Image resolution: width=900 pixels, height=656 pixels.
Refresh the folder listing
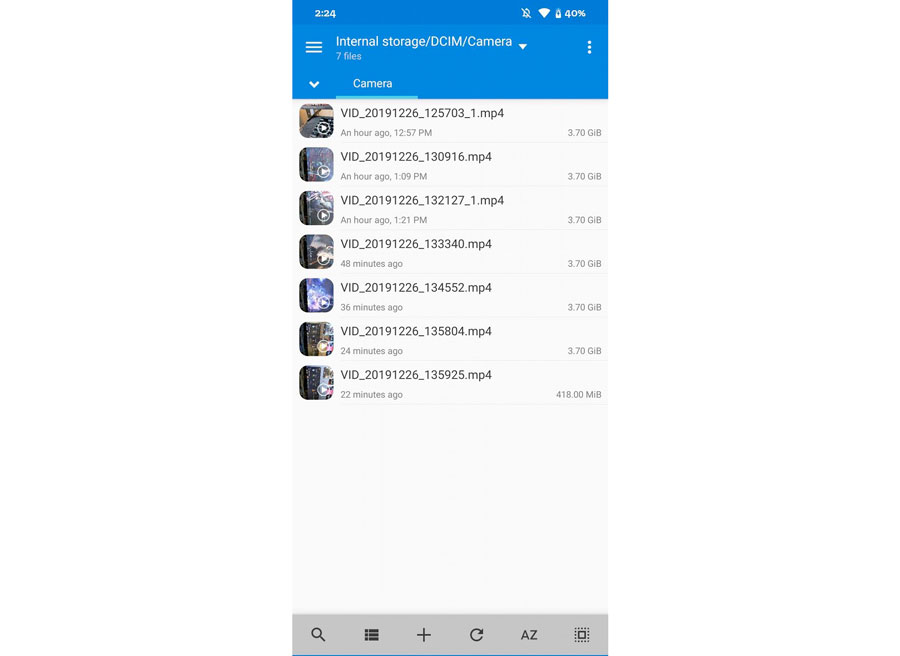[x=476, y=634]
